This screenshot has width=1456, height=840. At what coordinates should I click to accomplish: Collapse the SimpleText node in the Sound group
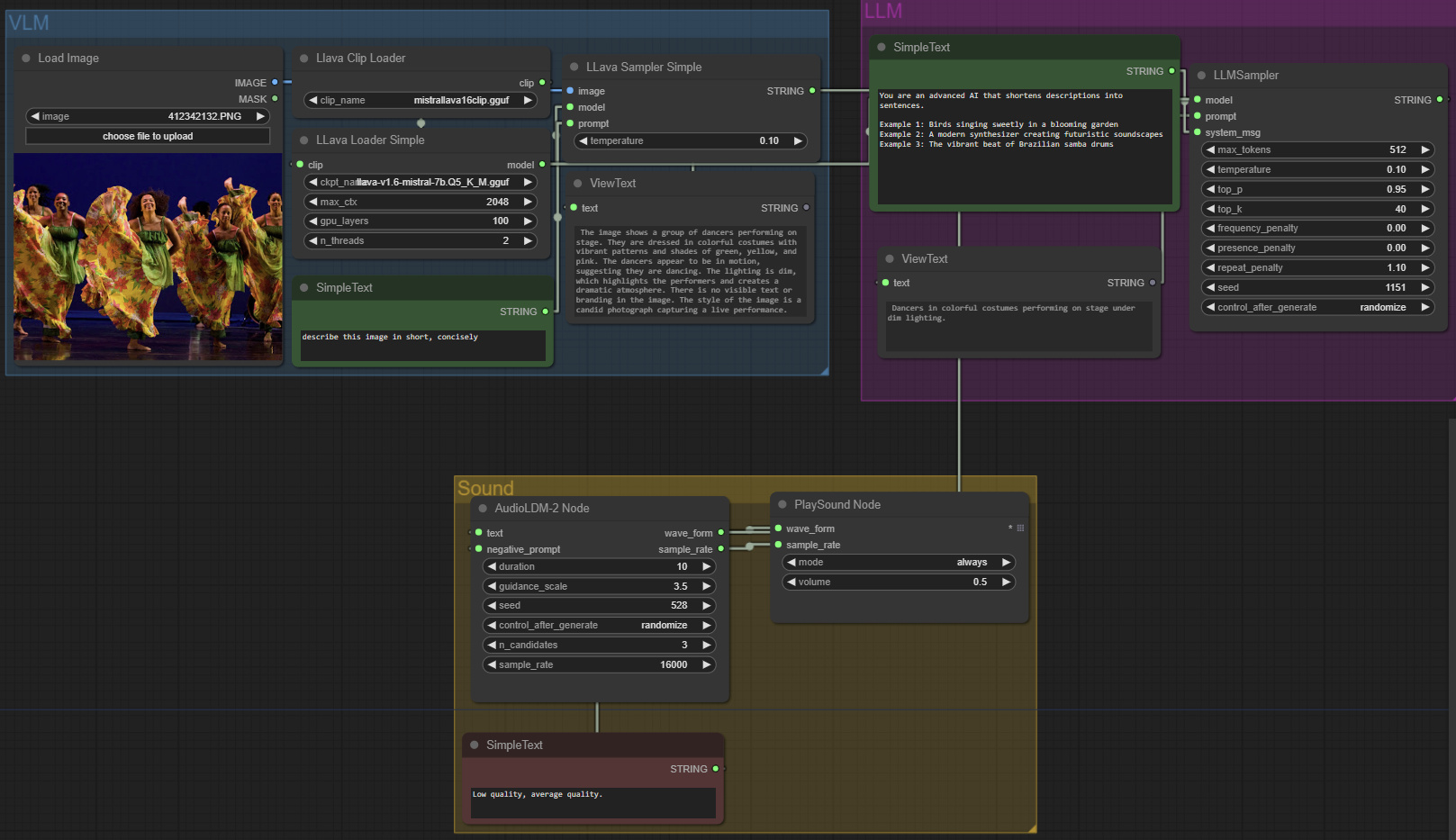[x=475, y=745]
